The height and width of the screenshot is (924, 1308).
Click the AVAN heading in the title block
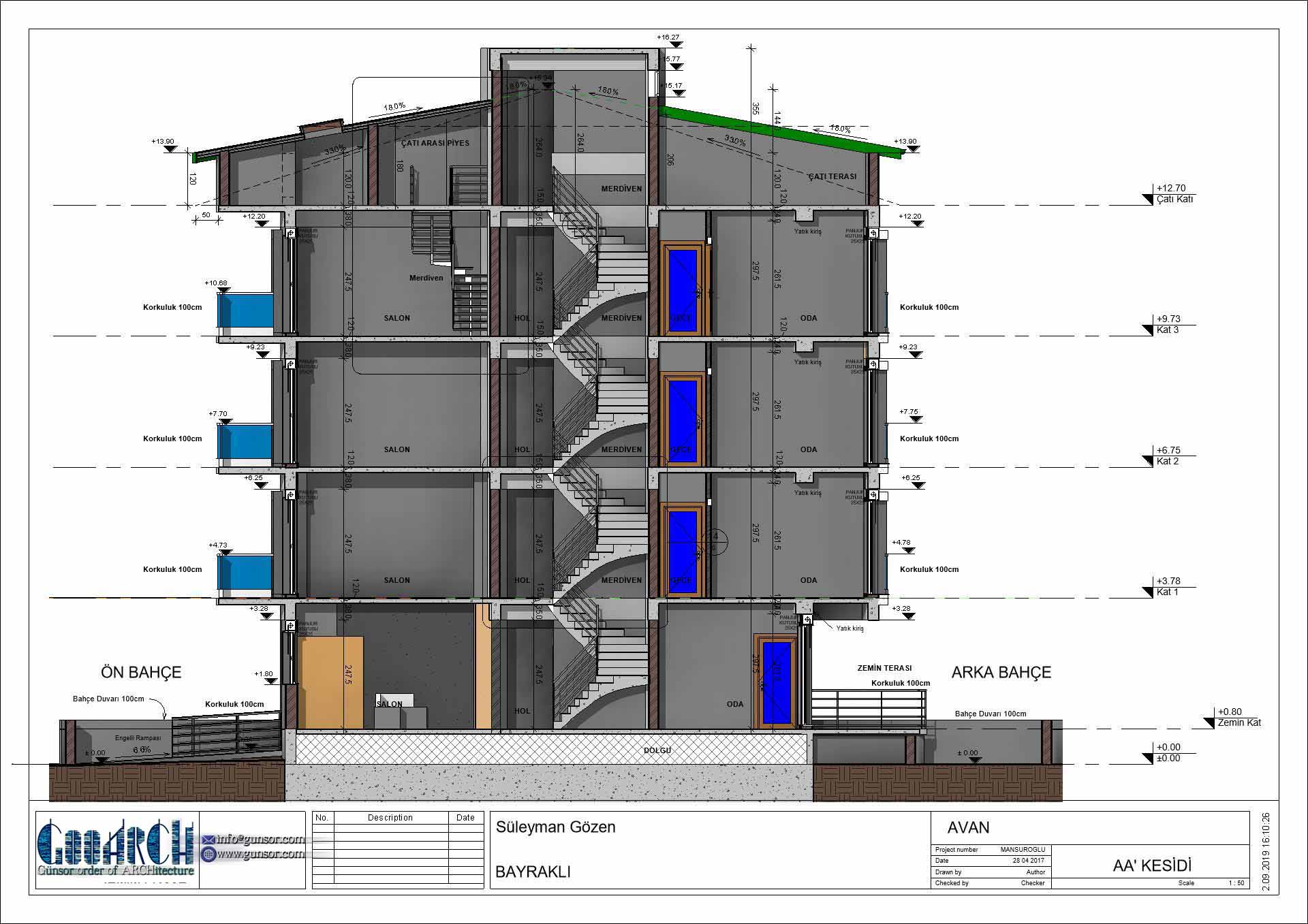968,827
